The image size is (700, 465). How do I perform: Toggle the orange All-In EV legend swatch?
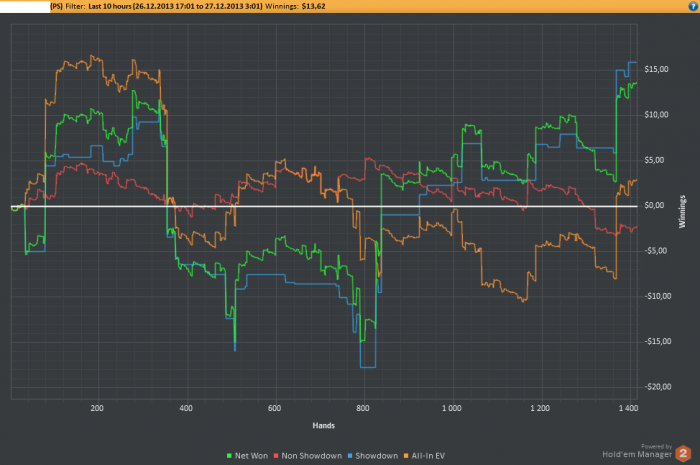(406, 456)
